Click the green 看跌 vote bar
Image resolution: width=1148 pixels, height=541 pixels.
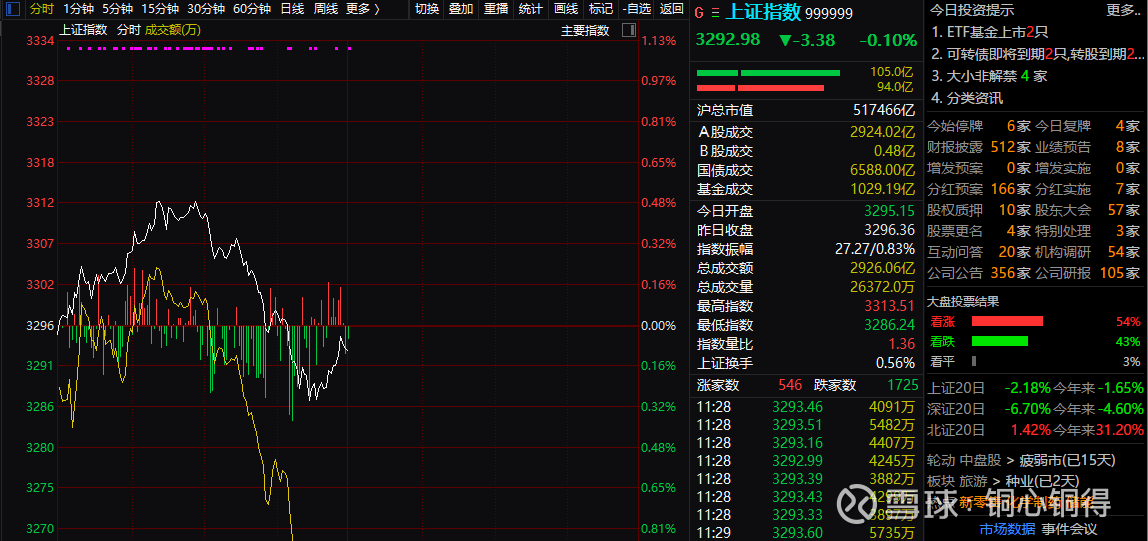tap(999, 341)
